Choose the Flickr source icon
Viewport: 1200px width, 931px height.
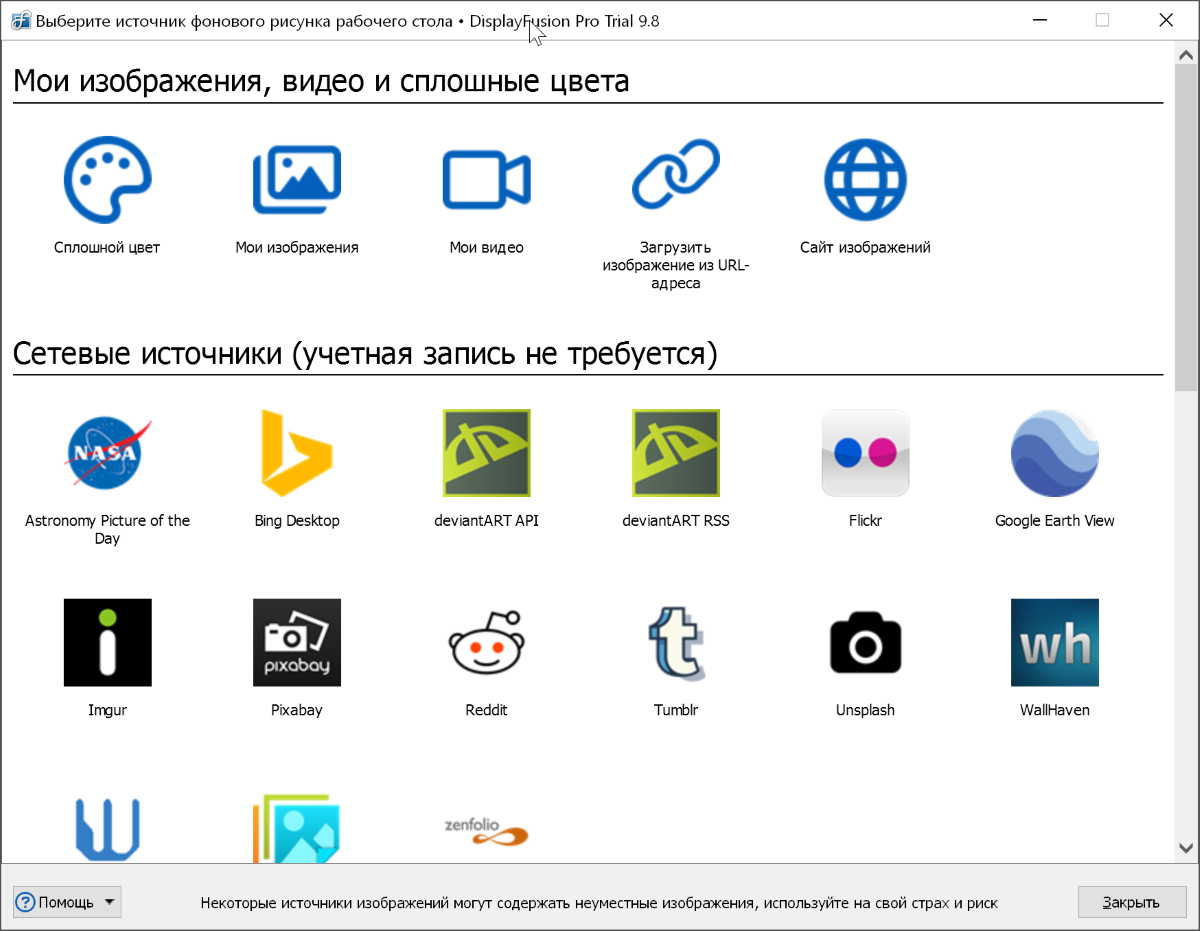pos(866,453)
